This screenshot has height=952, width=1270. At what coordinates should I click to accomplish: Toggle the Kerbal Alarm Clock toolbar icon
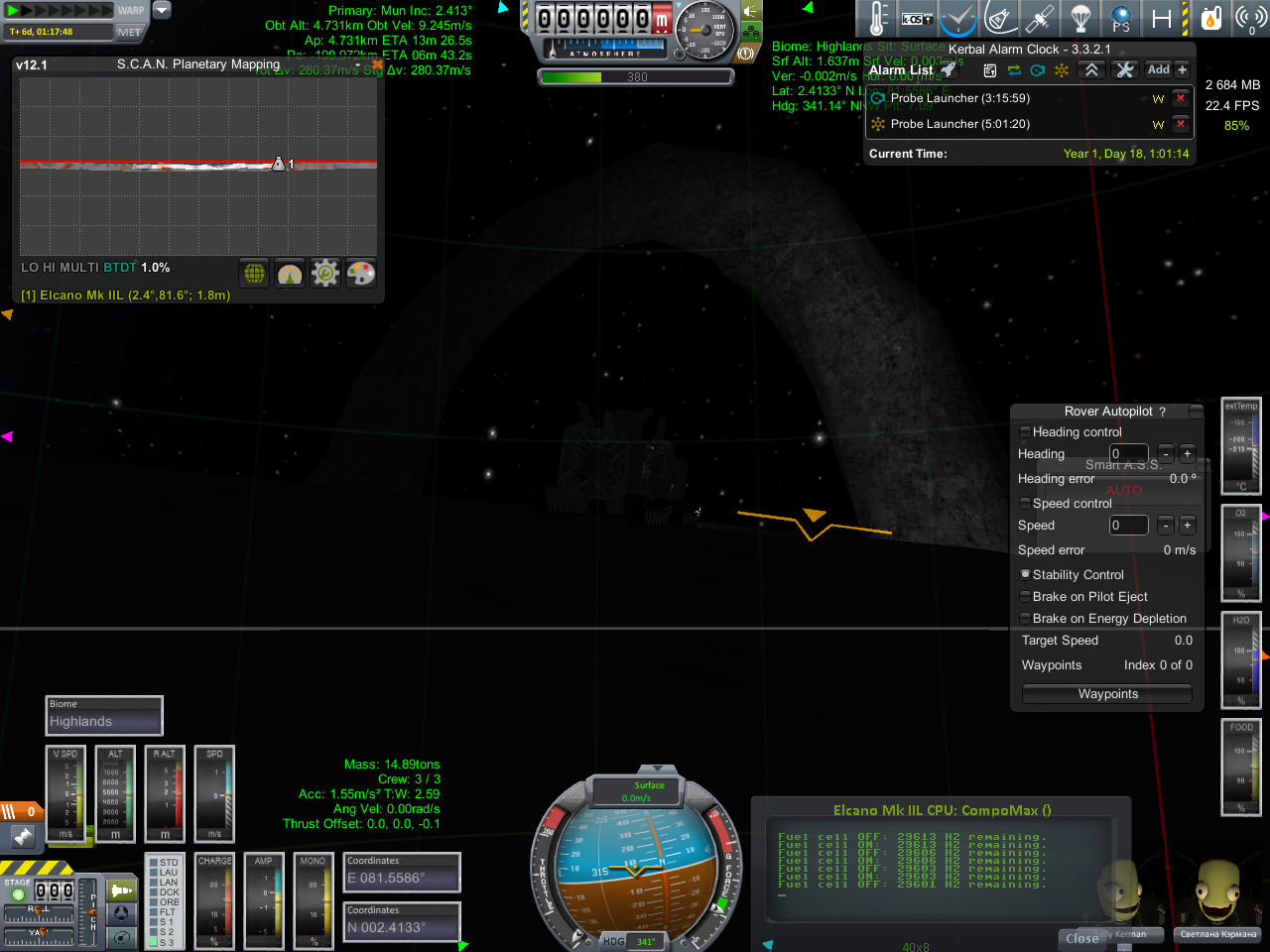click(x=958, y=19)
